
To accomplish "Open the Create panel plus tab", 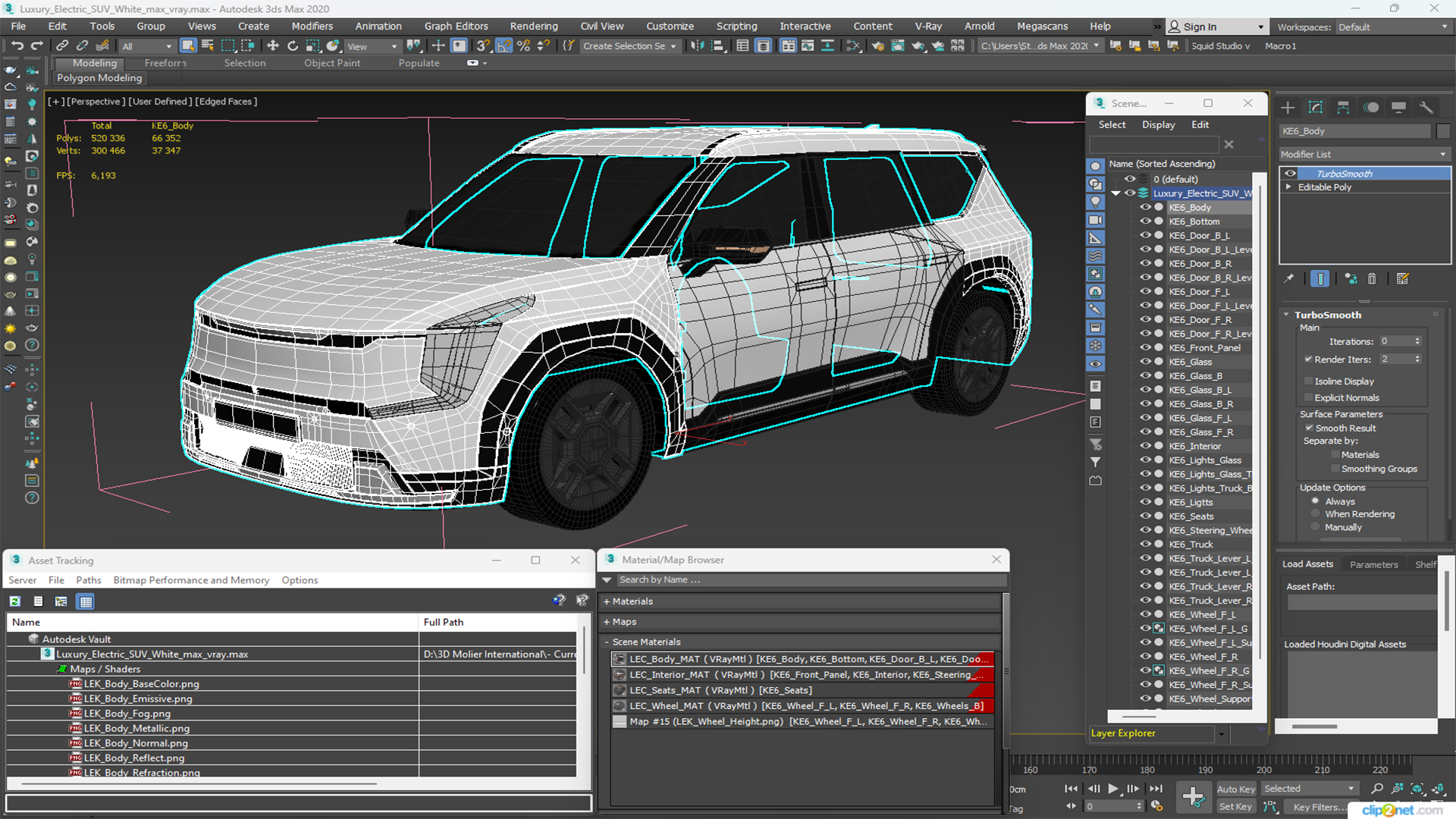I will (1288, 107).
